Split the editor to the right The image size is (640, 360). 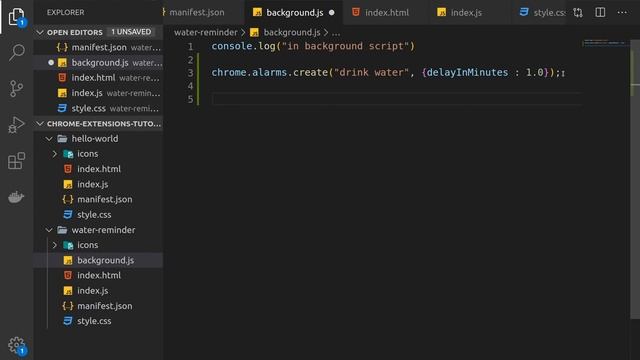tap(600, 13)
